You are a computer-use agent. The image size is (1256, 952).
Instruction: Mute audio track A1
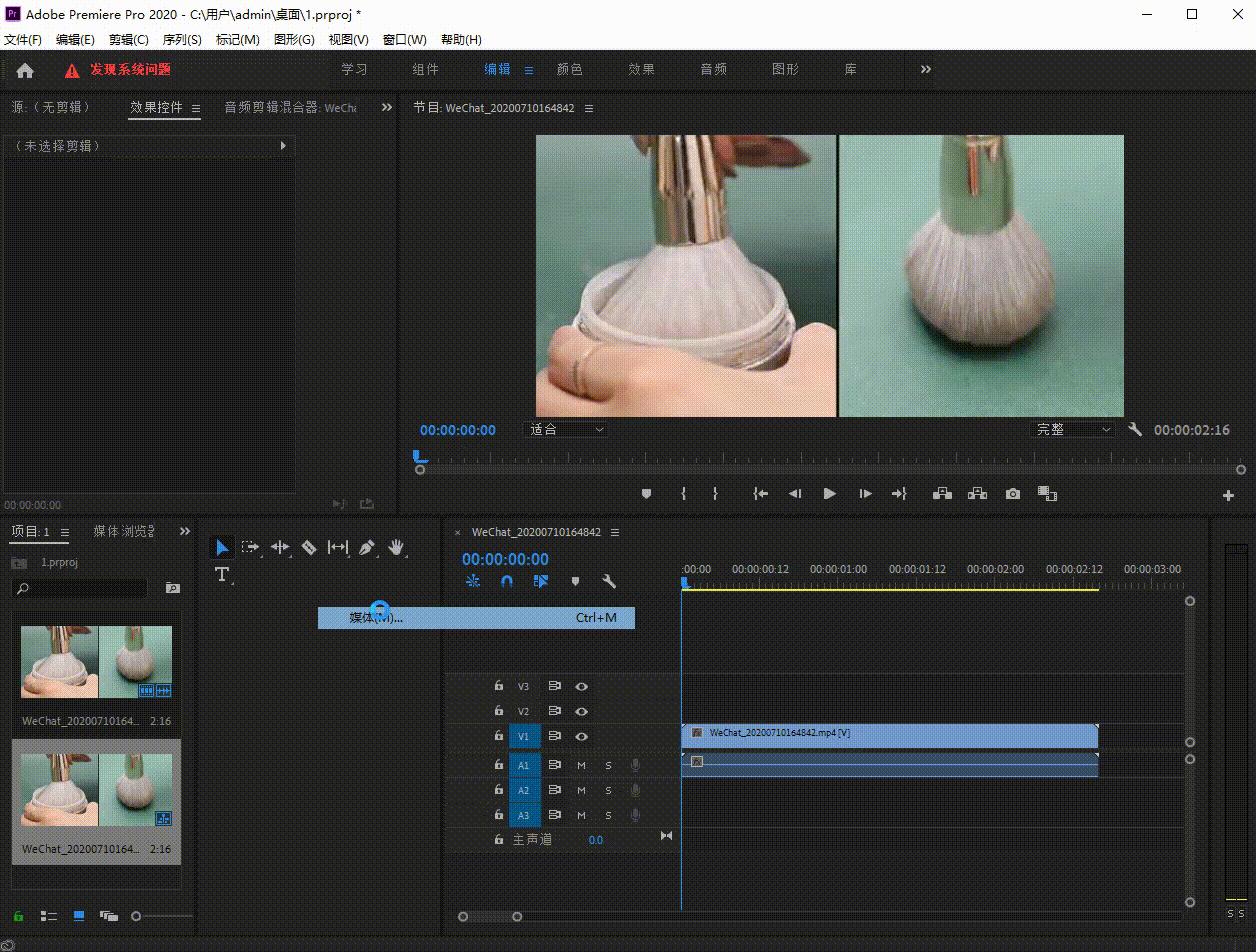tap(581, 765)
